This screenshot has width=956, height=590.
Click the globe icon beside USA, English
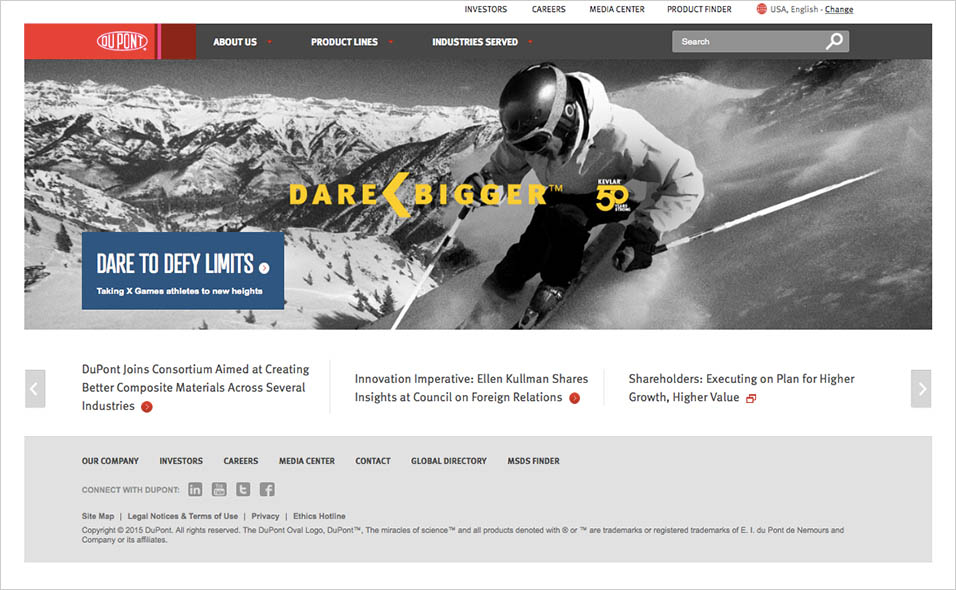pos(762,9)
